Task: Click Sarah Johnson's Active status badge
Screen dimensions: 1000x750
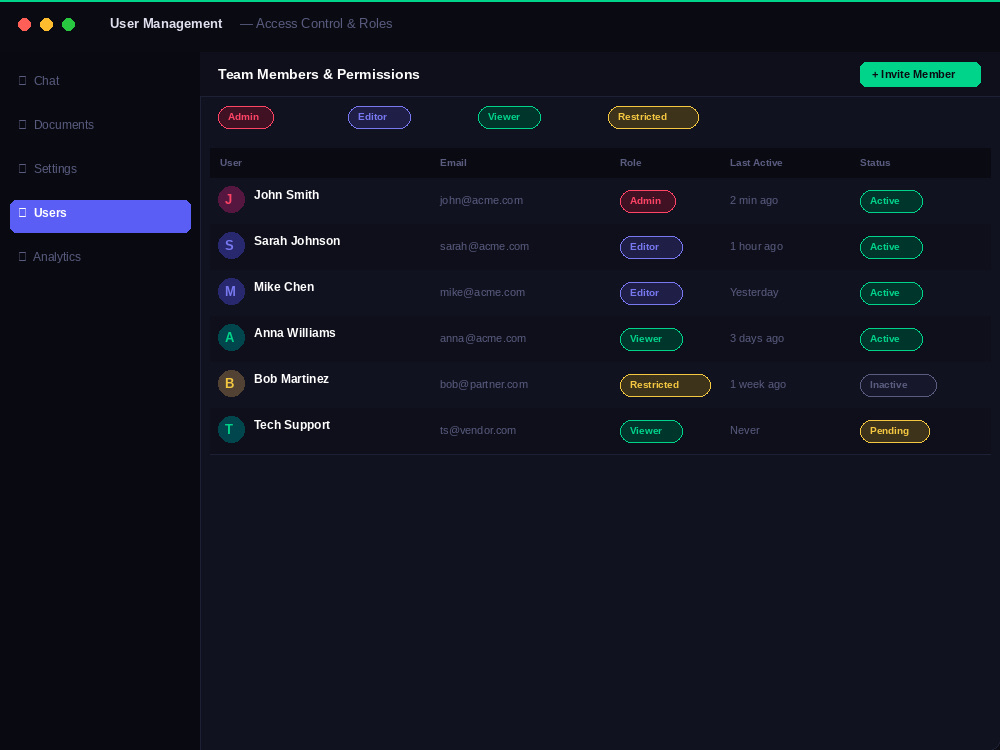Action: [x=891, y=247]
